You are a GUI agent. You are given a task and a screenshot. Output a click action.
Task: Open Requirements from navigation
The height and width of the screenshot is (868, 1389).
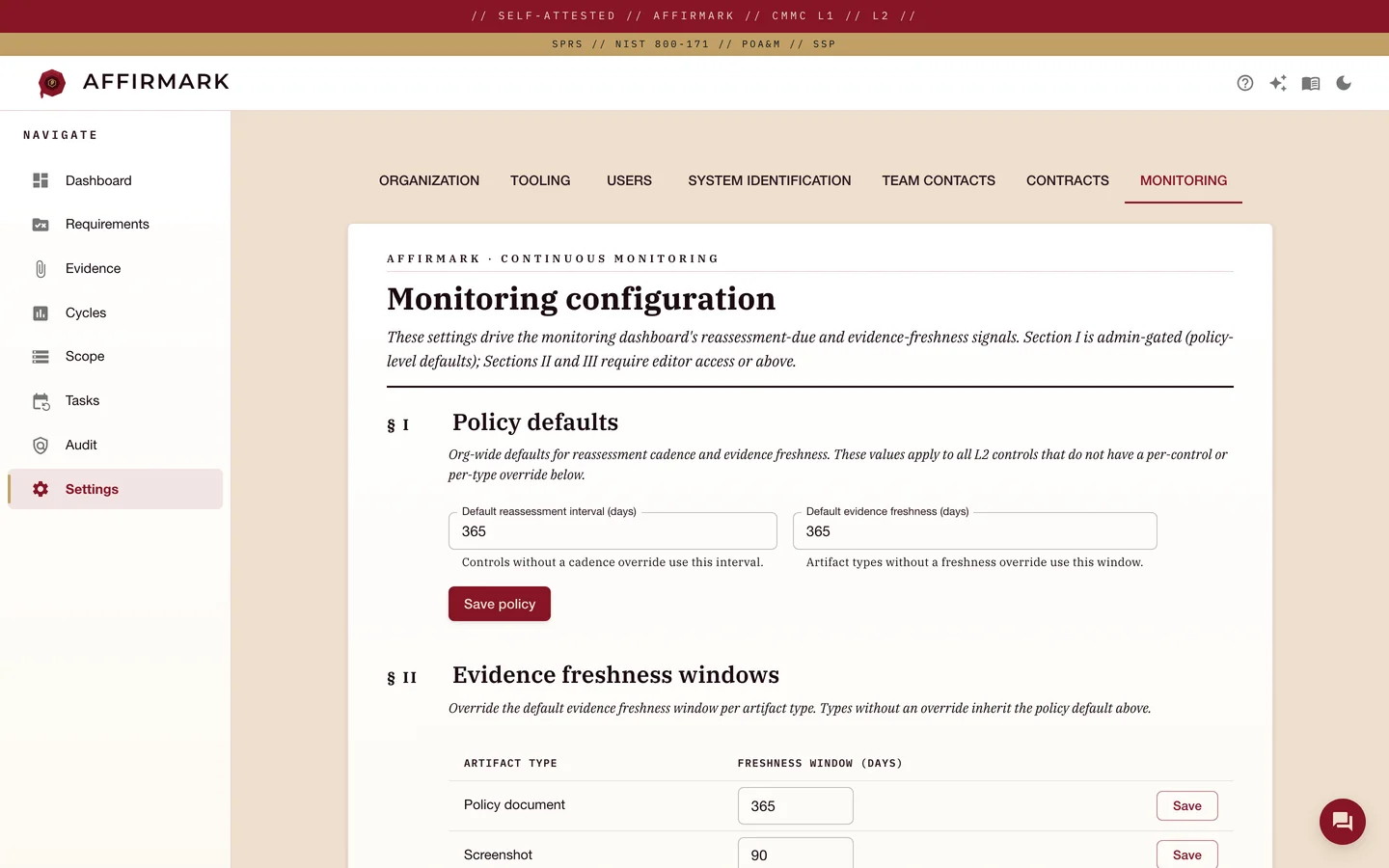(x=107, y=224)
